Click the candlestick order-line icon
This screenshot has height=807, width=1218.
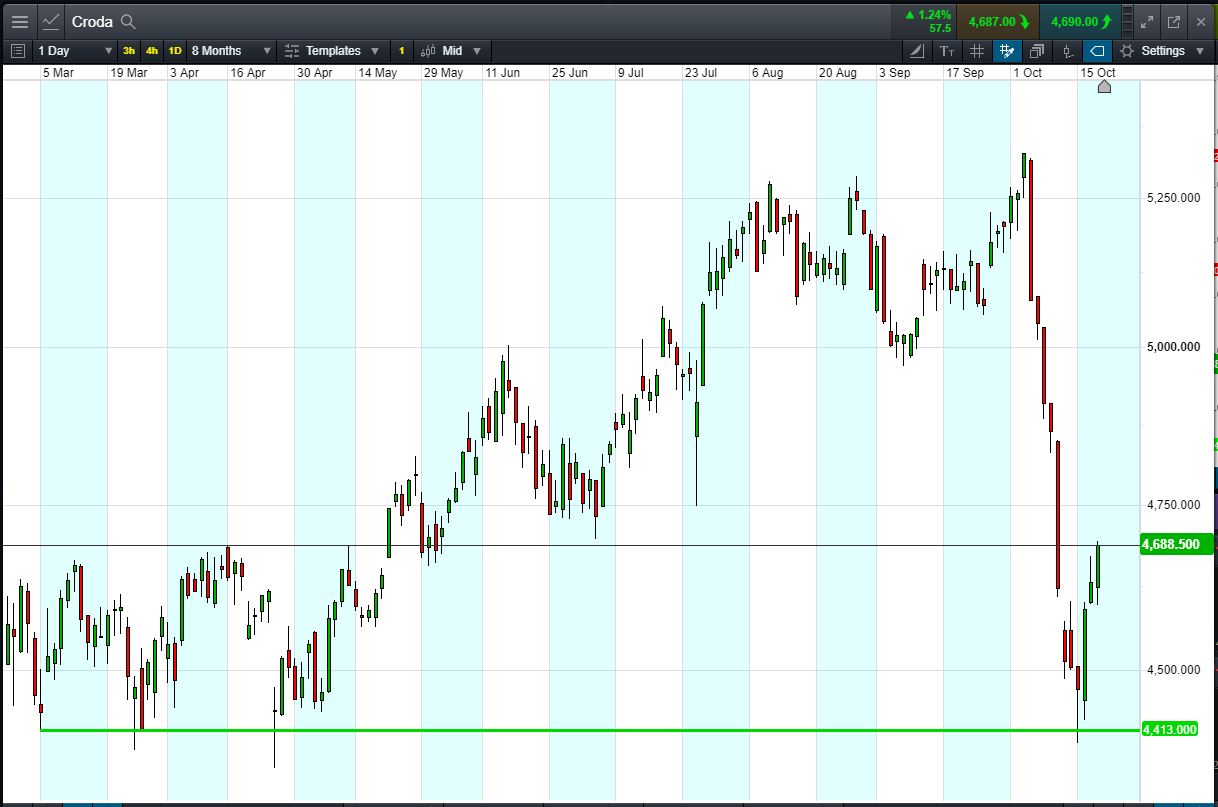(1067, 51)
